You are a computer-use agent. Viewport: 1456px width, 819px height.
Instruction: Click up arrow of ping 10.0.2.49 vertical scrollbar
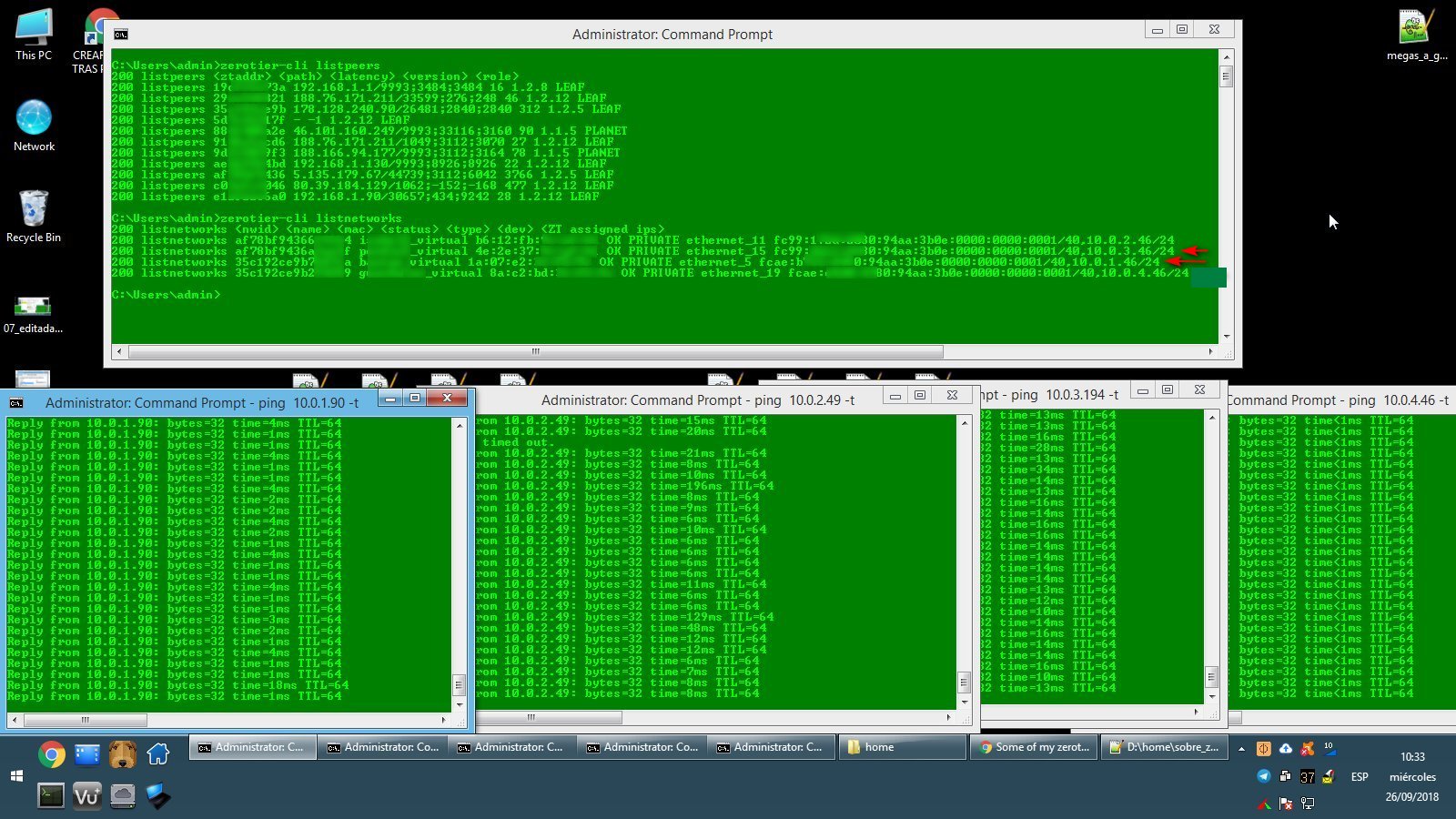964,423
